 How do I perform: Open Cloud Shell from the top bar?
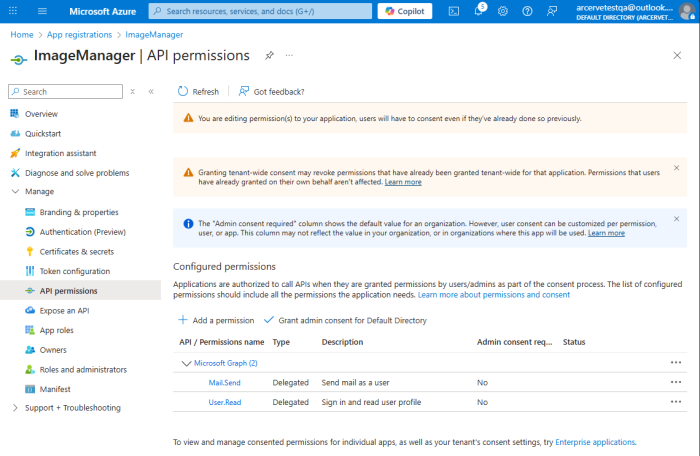coord(454,11)
